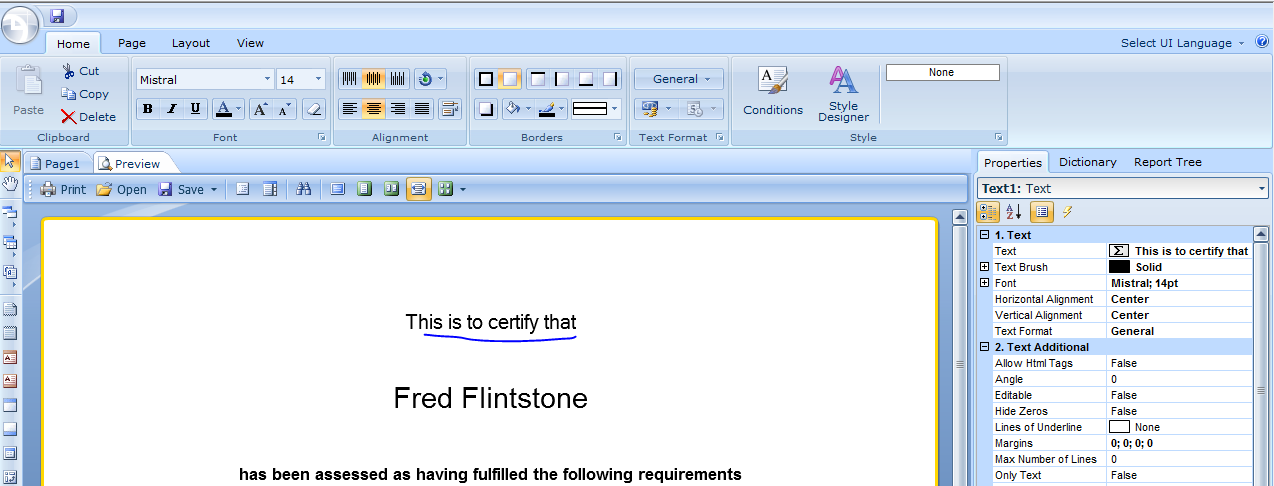The height and width of the screenshot is (486, 1274).
Task: Toggle Bold formatting
Action: click(148, 109)
